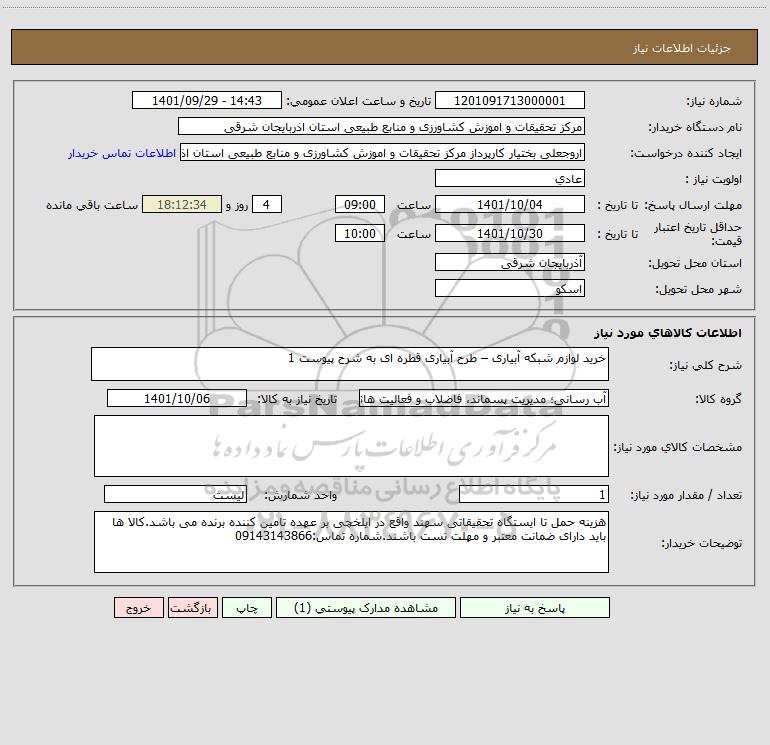Click the اطلاعات کالاهای مورد نیاز section heading
The width and height of the screenshot is (770, 745).
pos(667,333)
